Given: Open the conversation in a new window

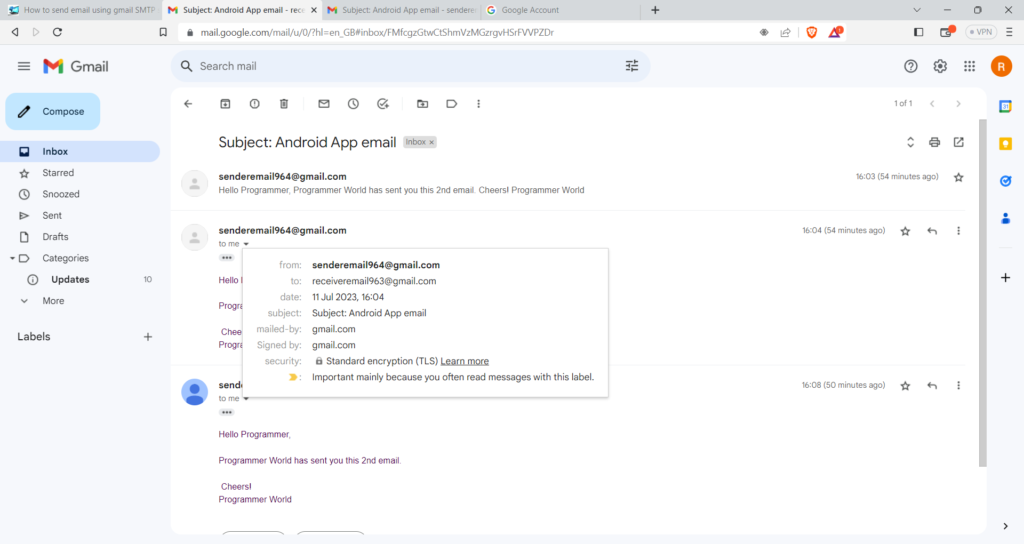Looking at the screenshot, I should pyautogui.click(x=959, y=142).
